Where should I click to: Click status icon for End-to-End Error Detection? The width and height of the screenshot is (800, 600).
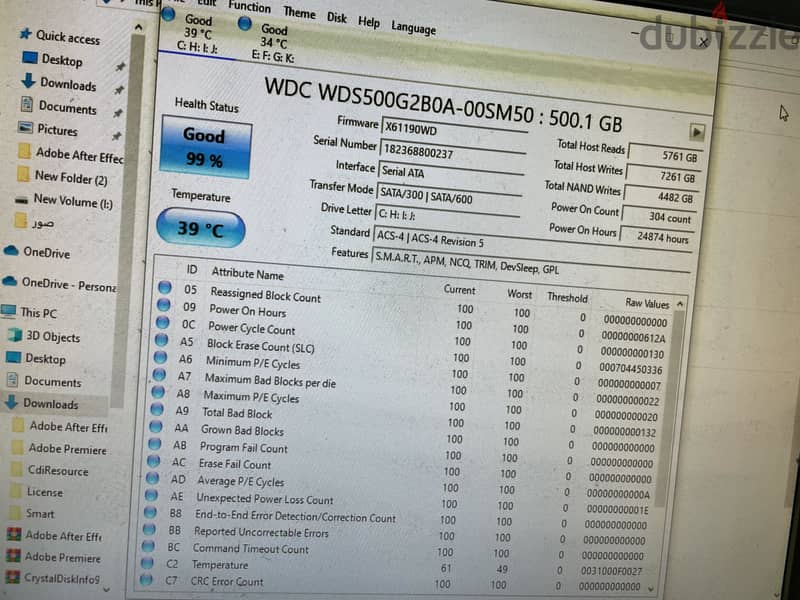[x=150, y=512]
